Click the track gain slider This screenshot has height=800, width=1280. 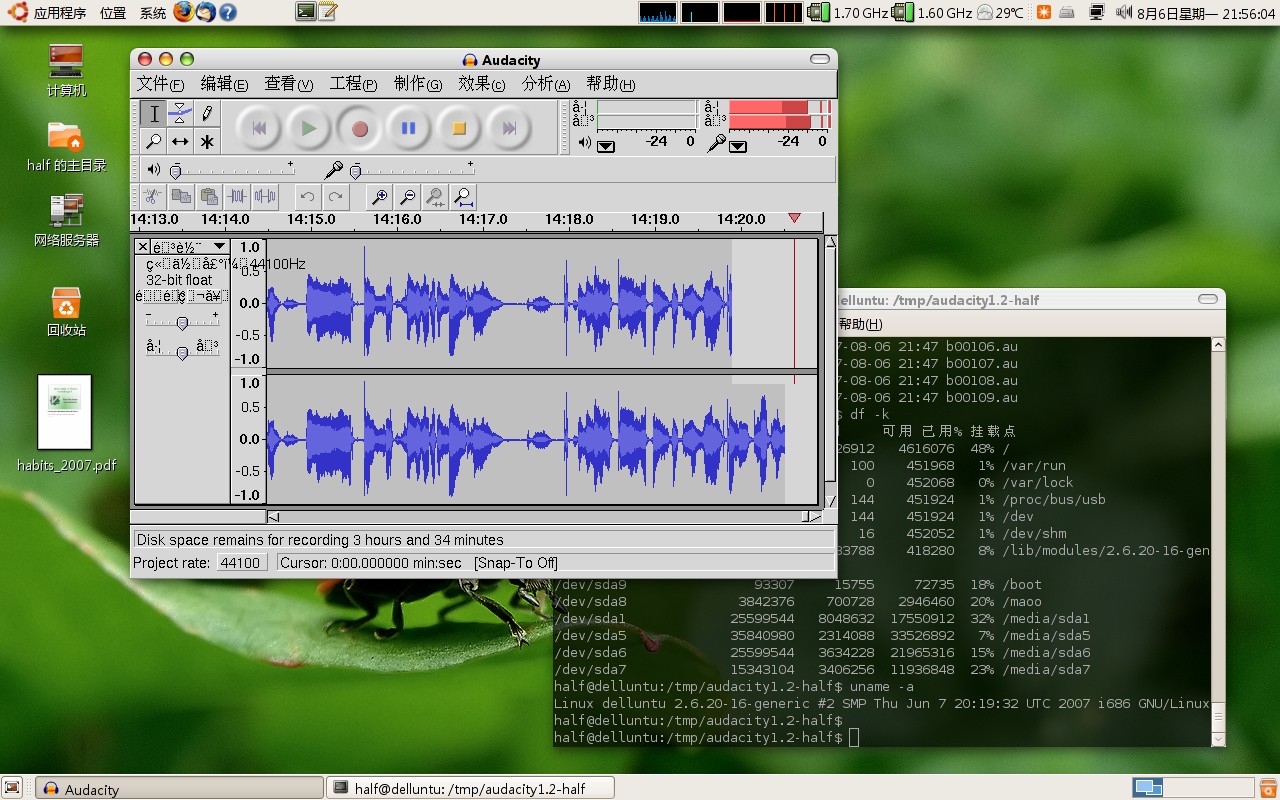click(x=182, y=322)
